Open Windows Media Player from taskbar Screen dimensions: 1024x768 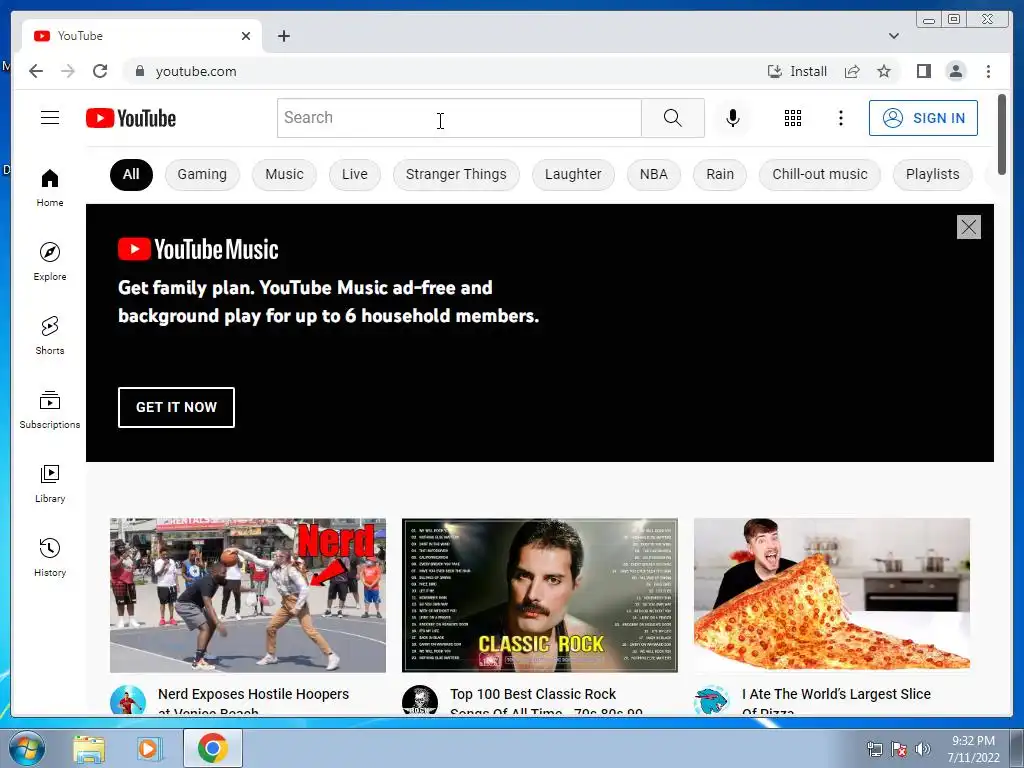click(x=149, y=748)
